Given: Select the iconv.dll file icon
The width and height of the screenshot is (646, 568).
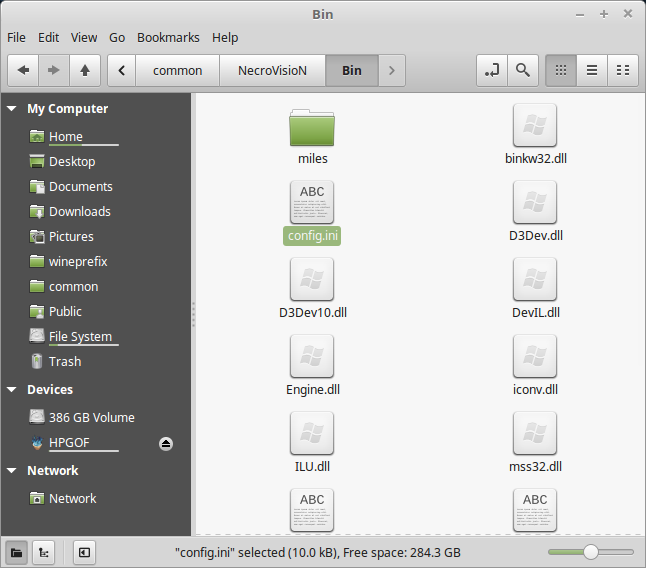Looking at the screenshot, I should pos(535,356).
